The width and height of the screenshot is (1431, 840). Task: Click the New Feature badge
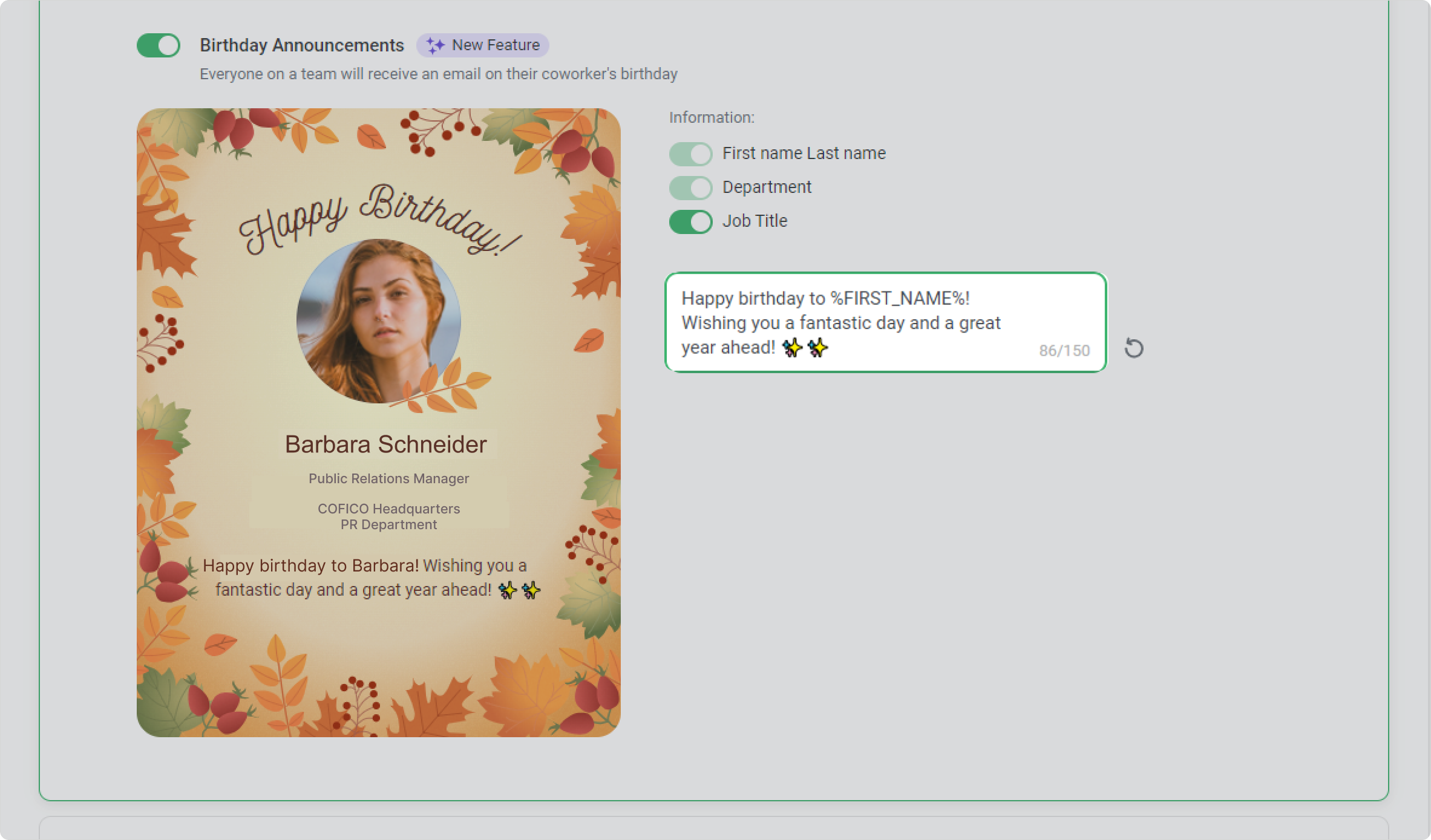(483, 45)
